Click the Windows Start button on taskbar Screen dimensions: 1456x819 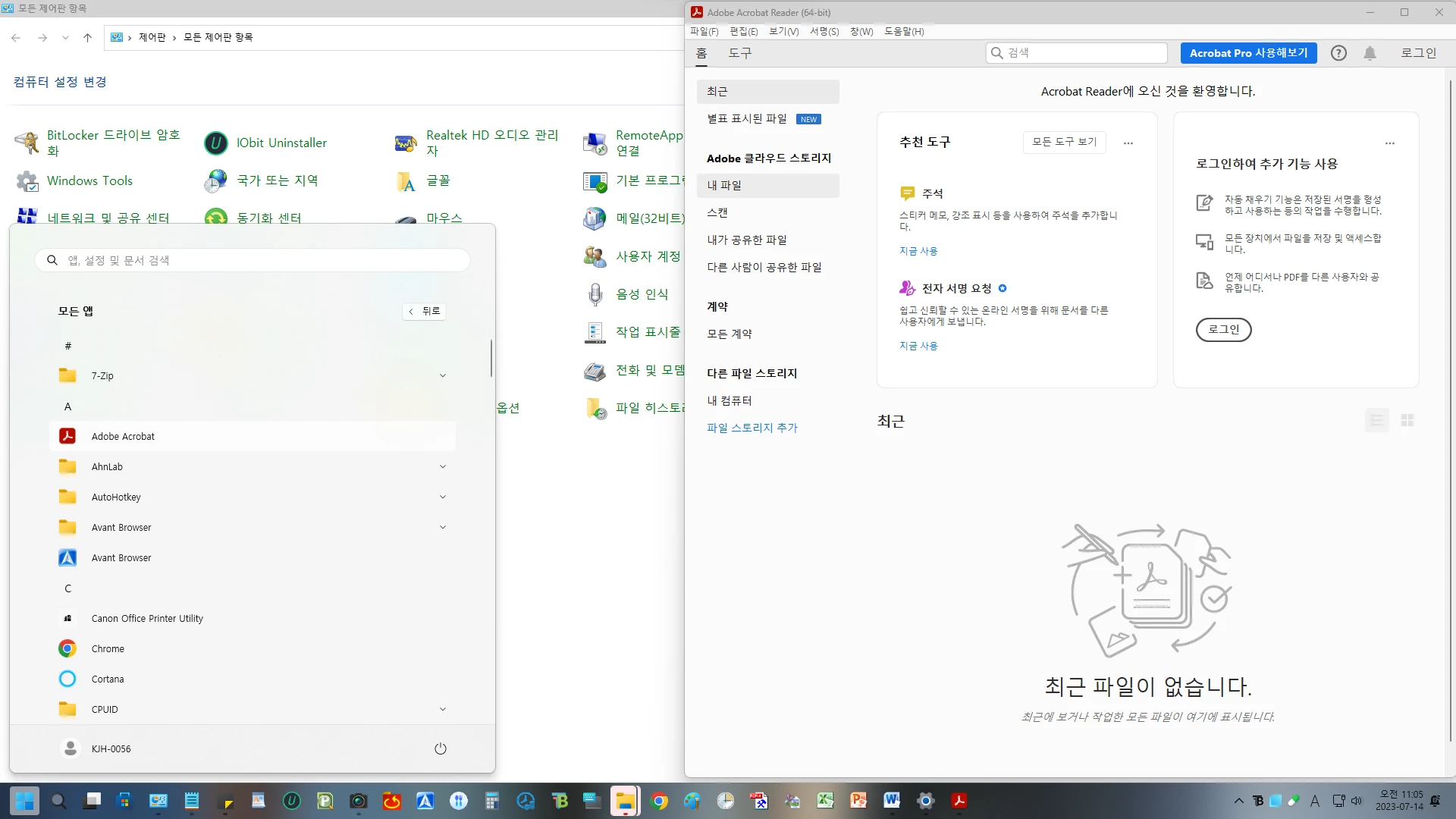(24, 801)
